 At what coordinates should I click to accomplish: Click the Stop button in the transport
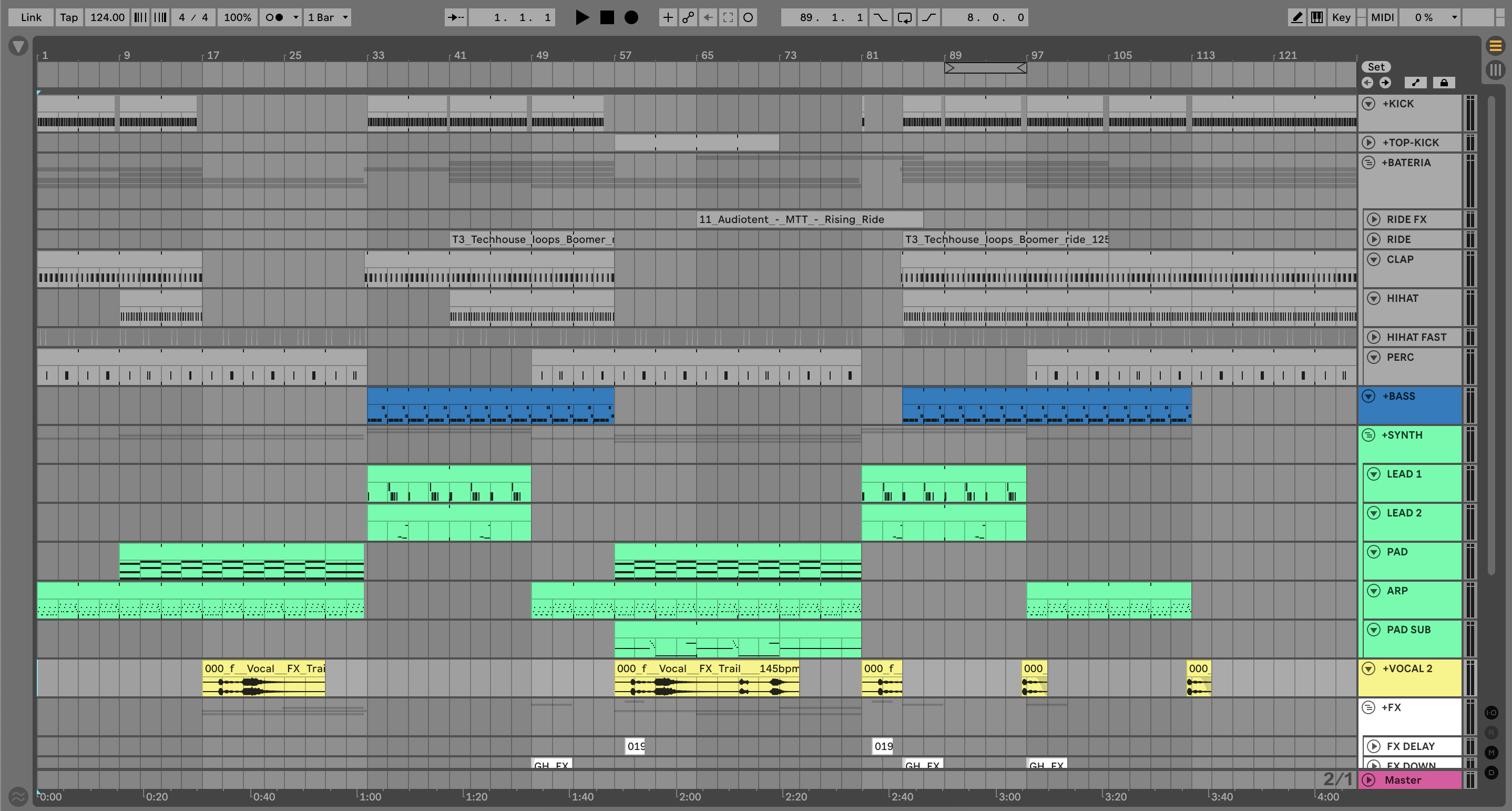click(x=607, y=17)
